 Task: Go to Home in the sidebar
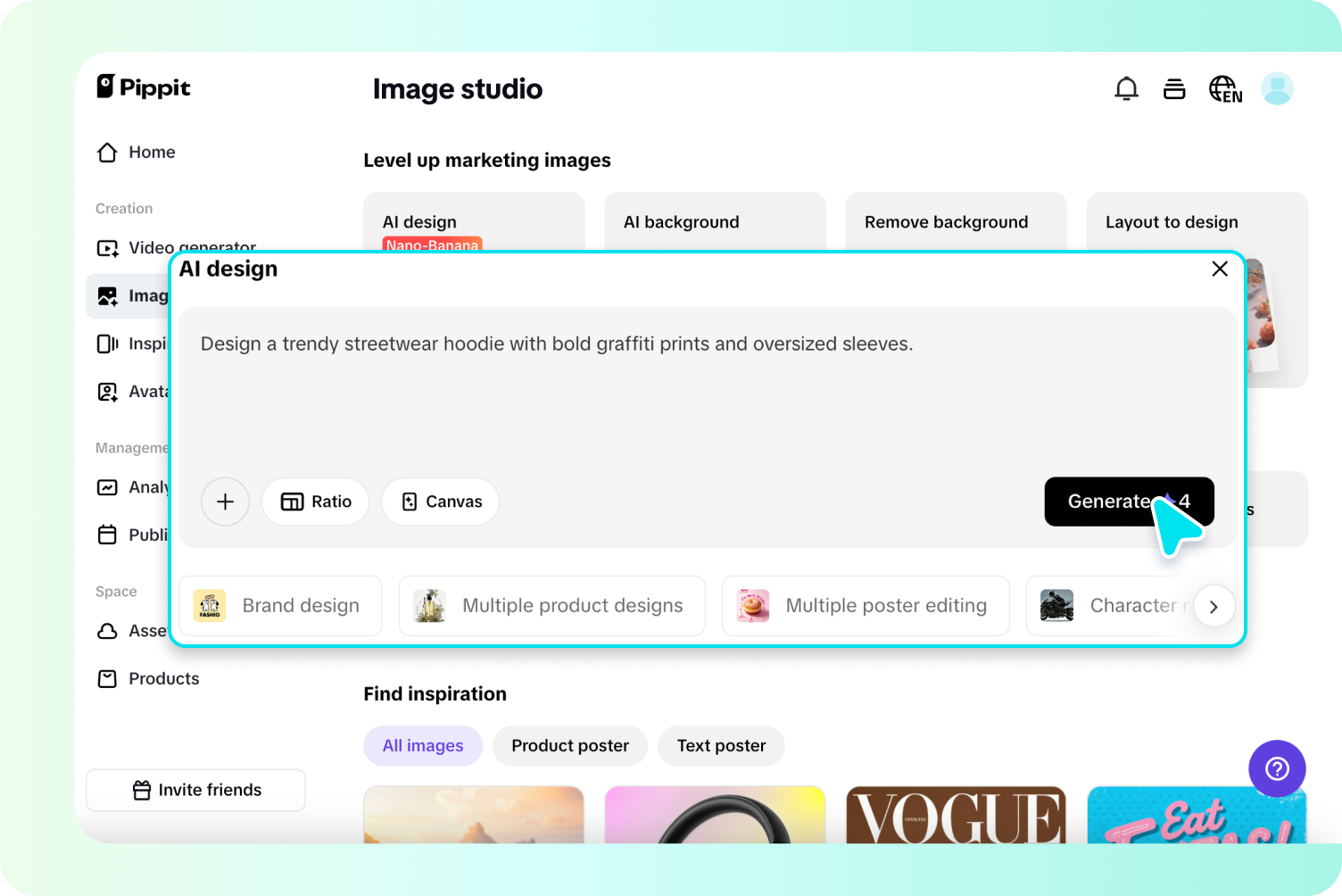click(x=136, y=153)
